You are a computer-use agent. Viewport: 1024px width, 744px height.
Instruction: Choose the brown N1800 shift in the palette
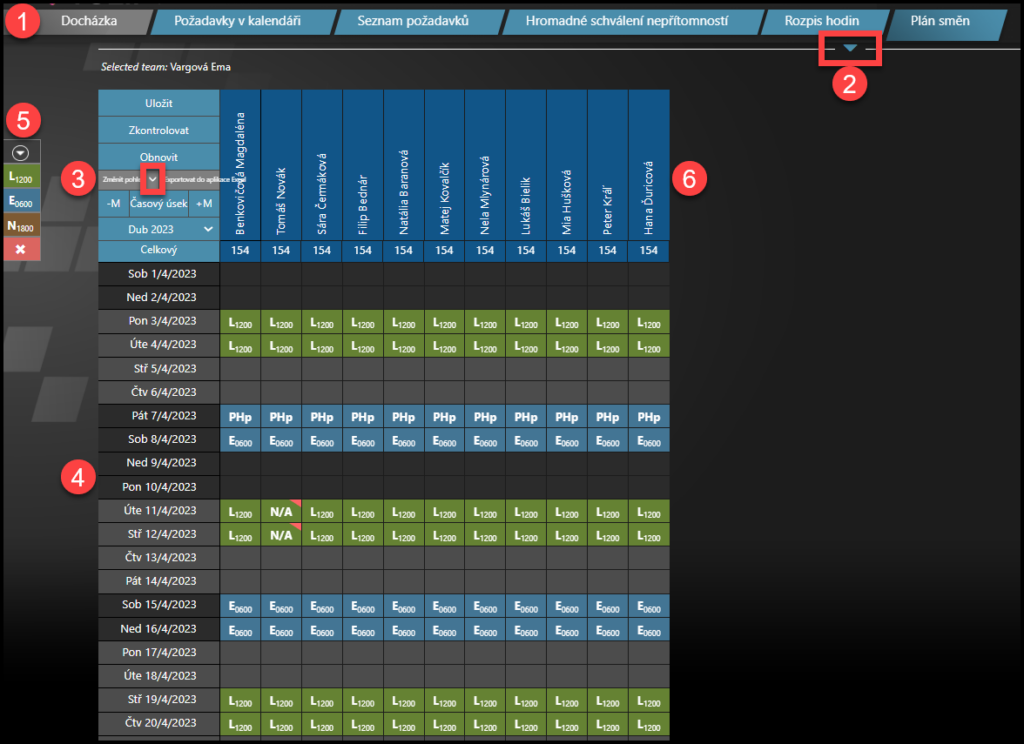point(22,226)
